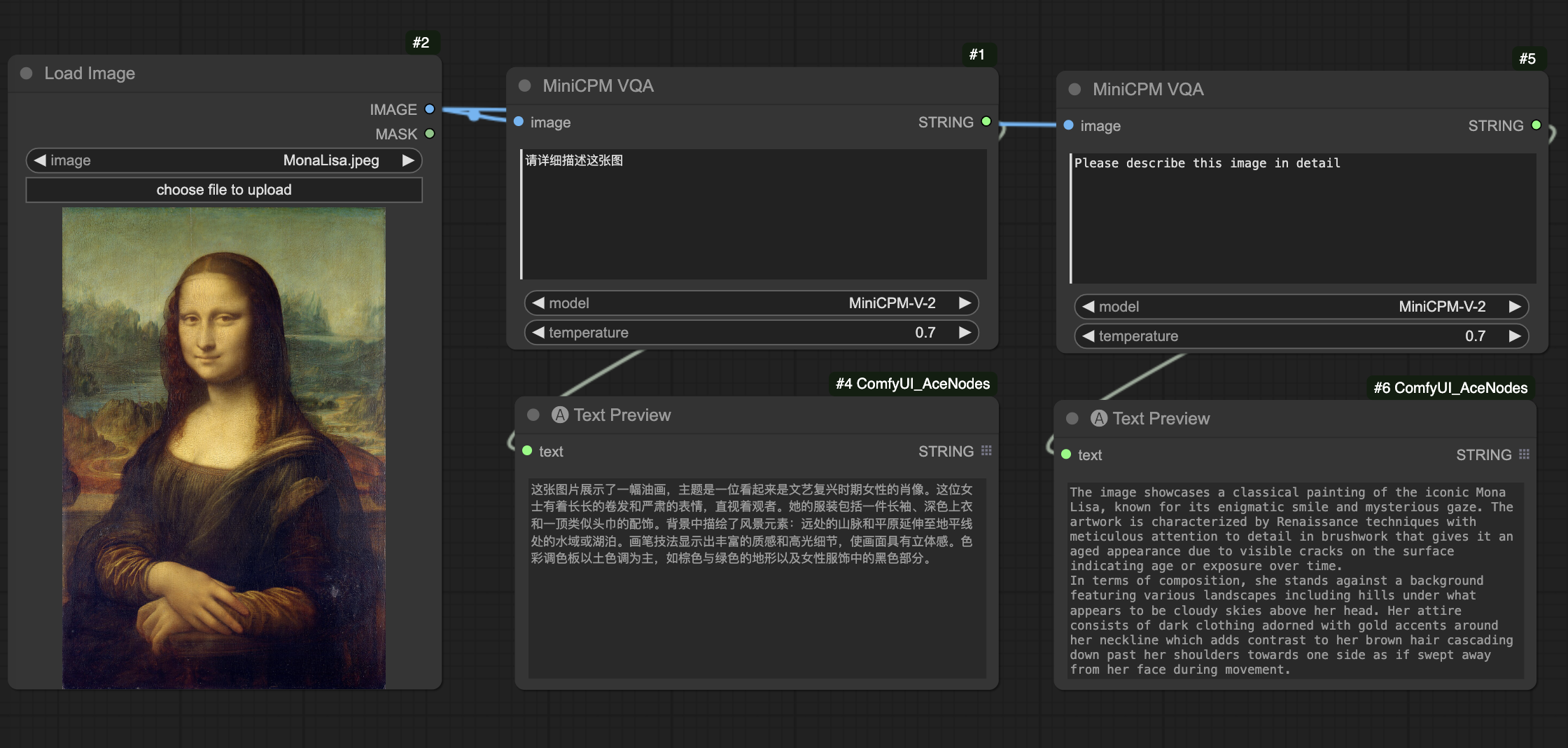Click the Mona Lisa image preview

click(x=224, y=448)
